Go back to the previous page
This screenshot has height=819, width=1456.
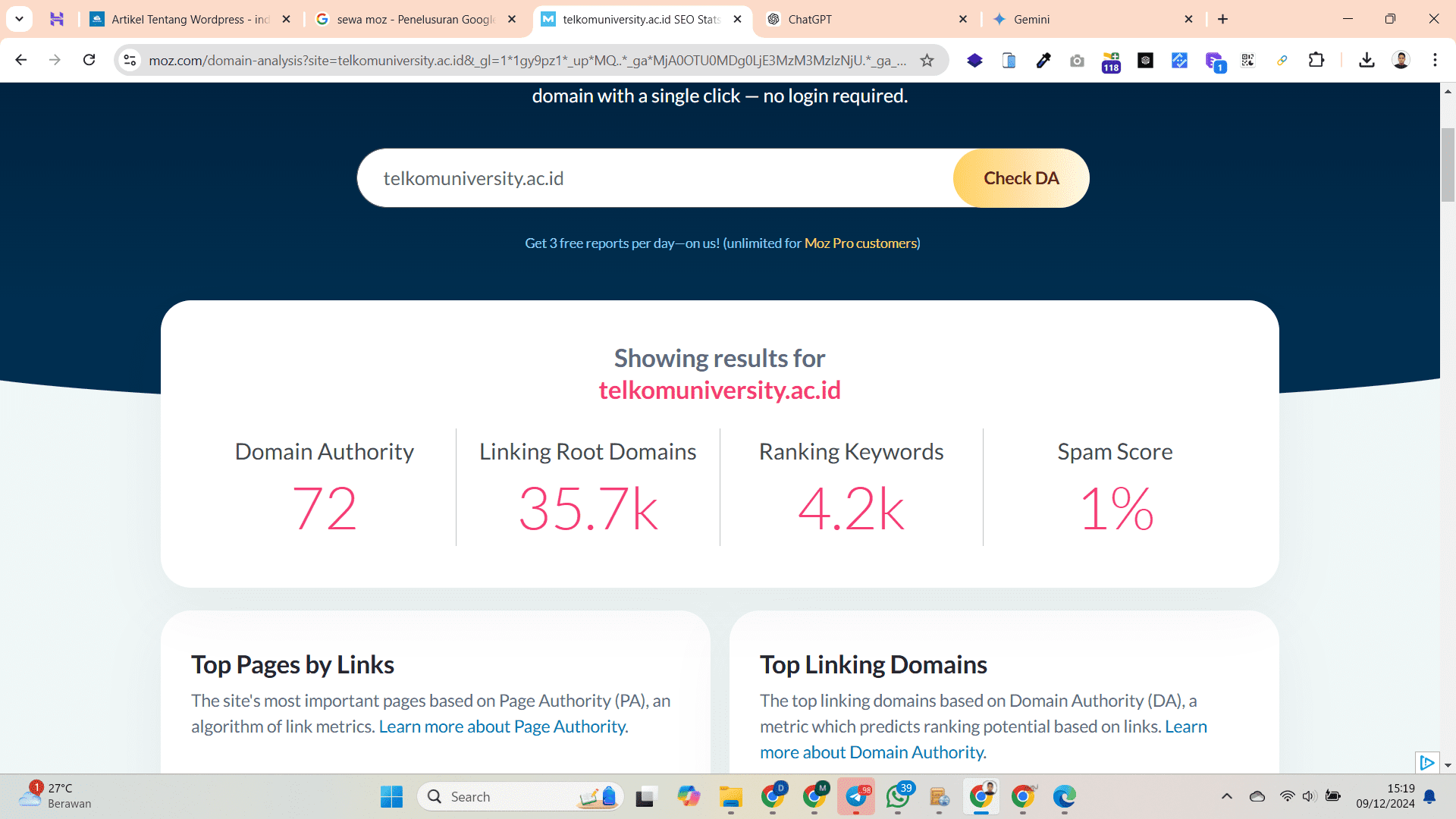[x=21, y=60]
